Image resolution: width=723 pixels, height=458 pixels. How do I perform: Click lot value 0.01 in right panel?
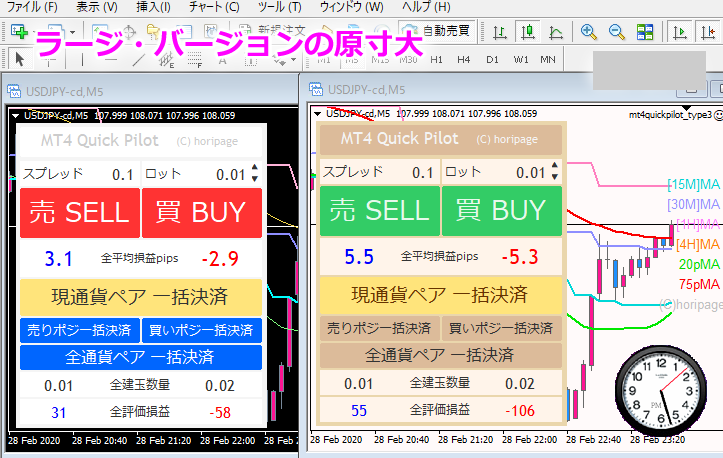point(531,173)
